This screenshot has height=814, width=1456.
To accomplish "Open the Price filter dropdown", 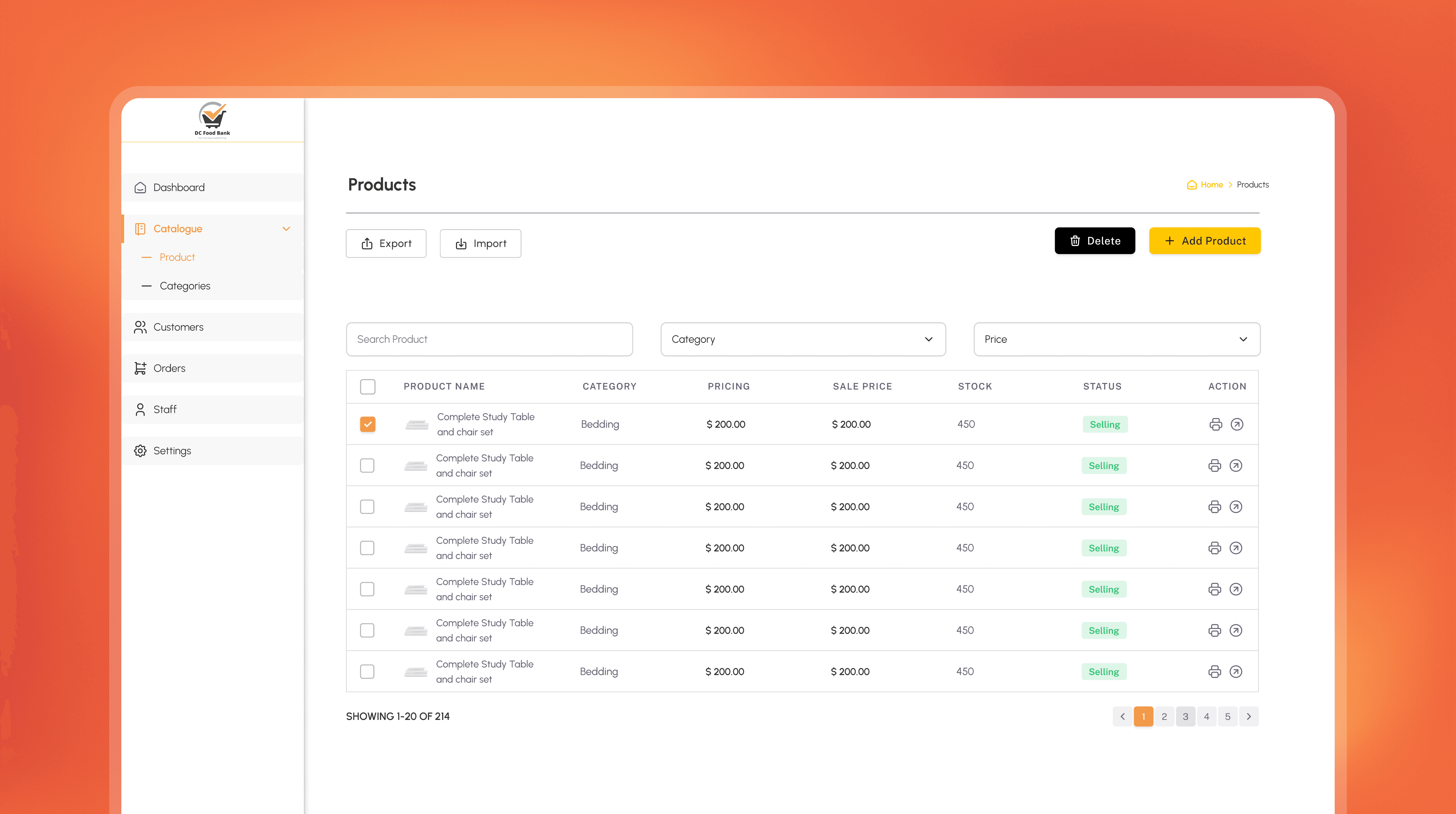I will 1116,339.
